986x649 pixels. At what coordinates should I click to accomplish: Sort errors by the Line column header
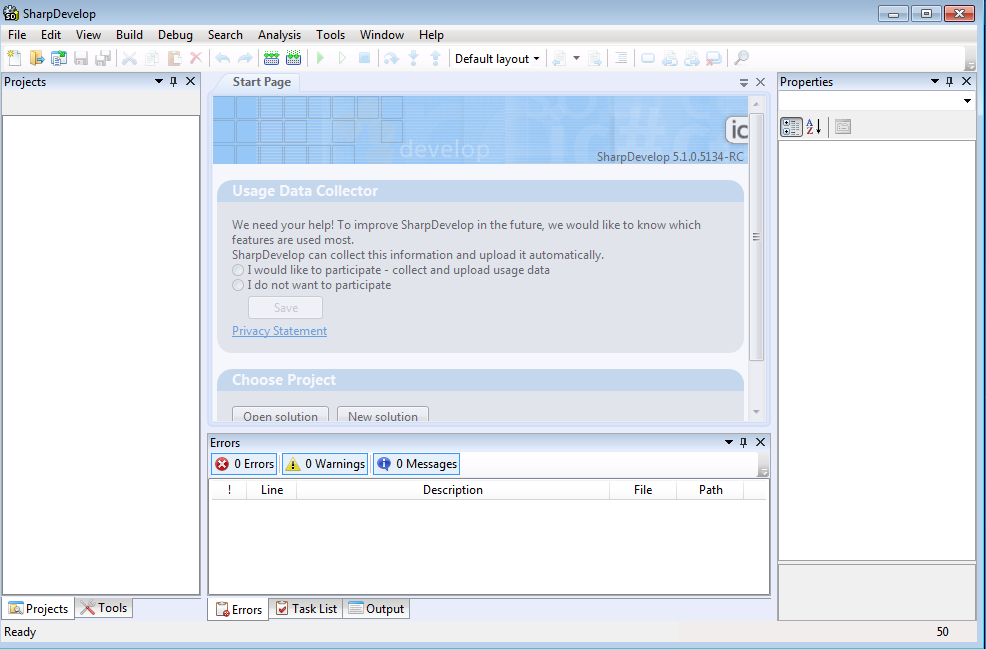(272, 490)
